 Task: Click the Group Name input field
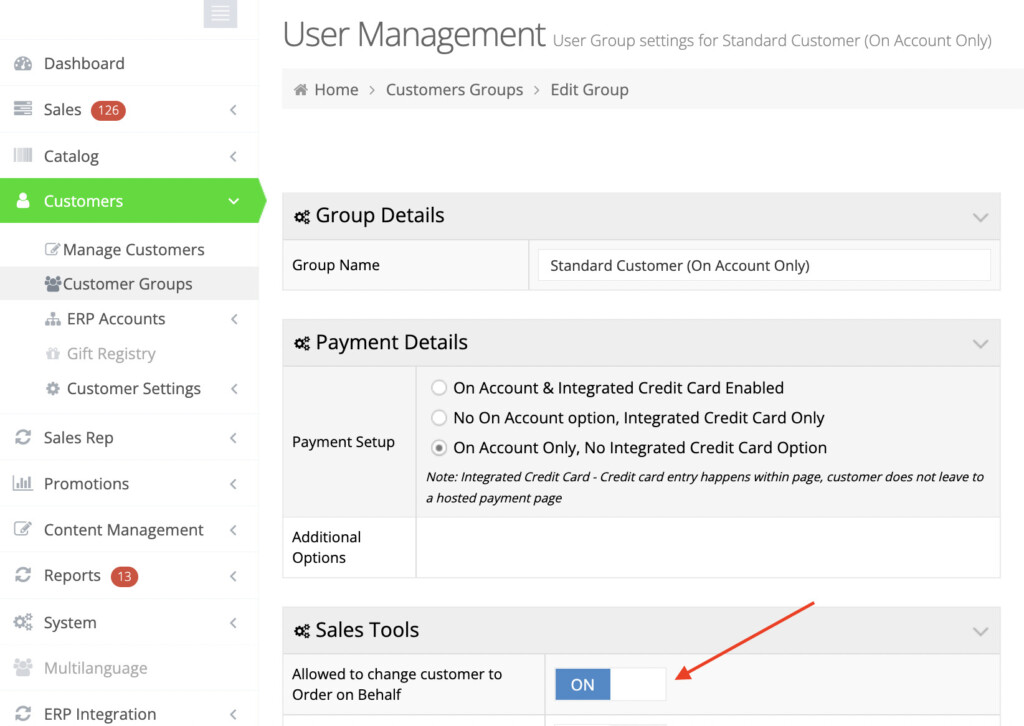(764, 265)
